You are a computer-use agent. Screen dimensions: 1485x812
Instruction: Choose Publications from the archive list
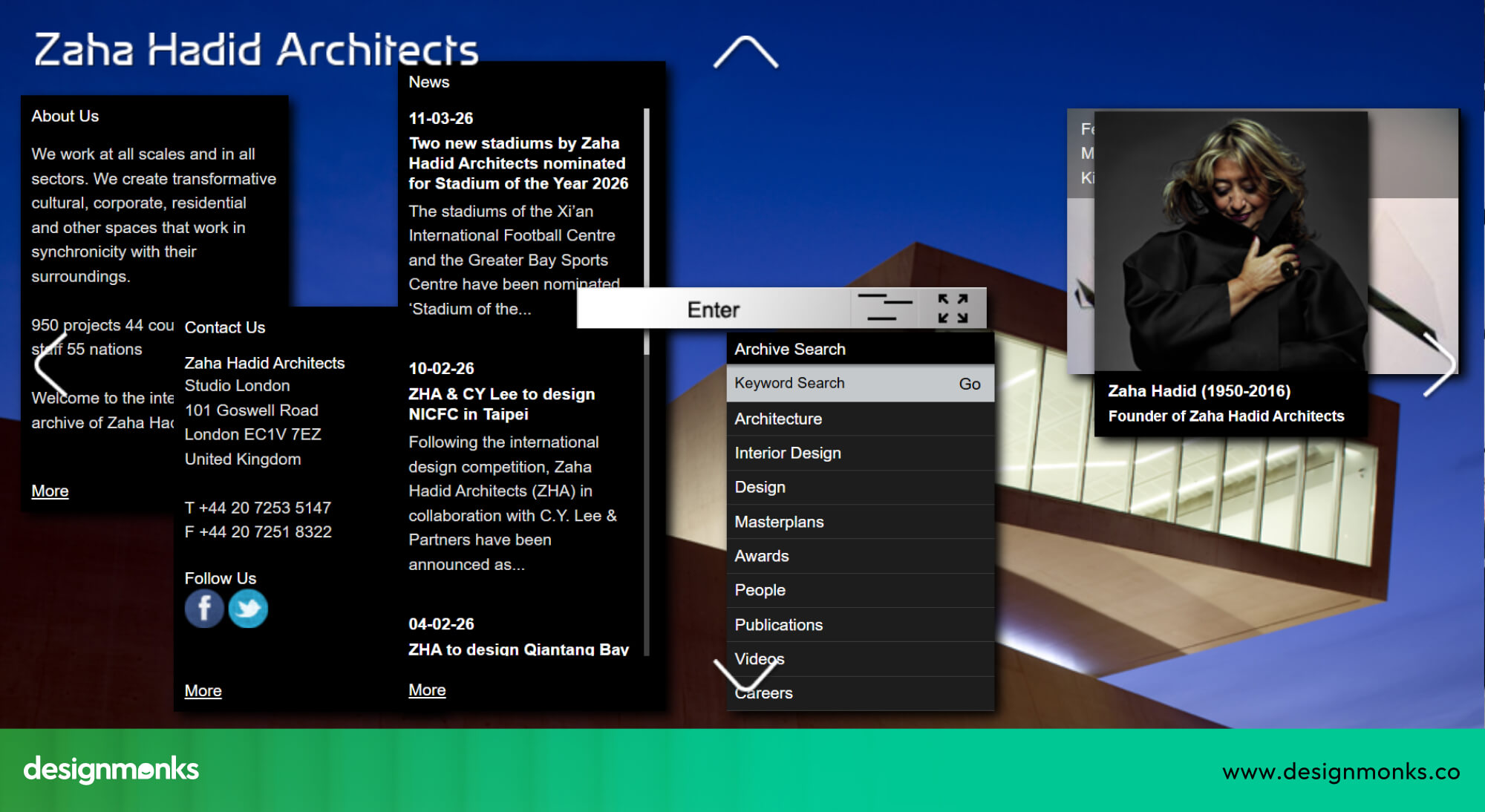point(778,625)
